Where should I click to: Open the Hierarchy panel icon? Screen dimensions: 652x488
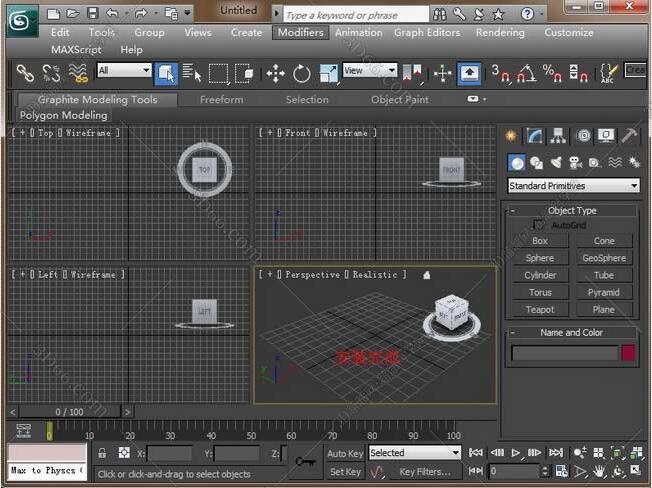[559, 136]
